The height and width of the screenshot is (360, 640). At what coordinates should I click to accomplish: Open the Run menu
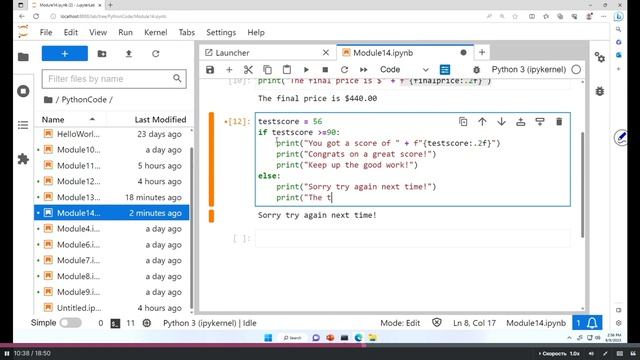[125, 33]
